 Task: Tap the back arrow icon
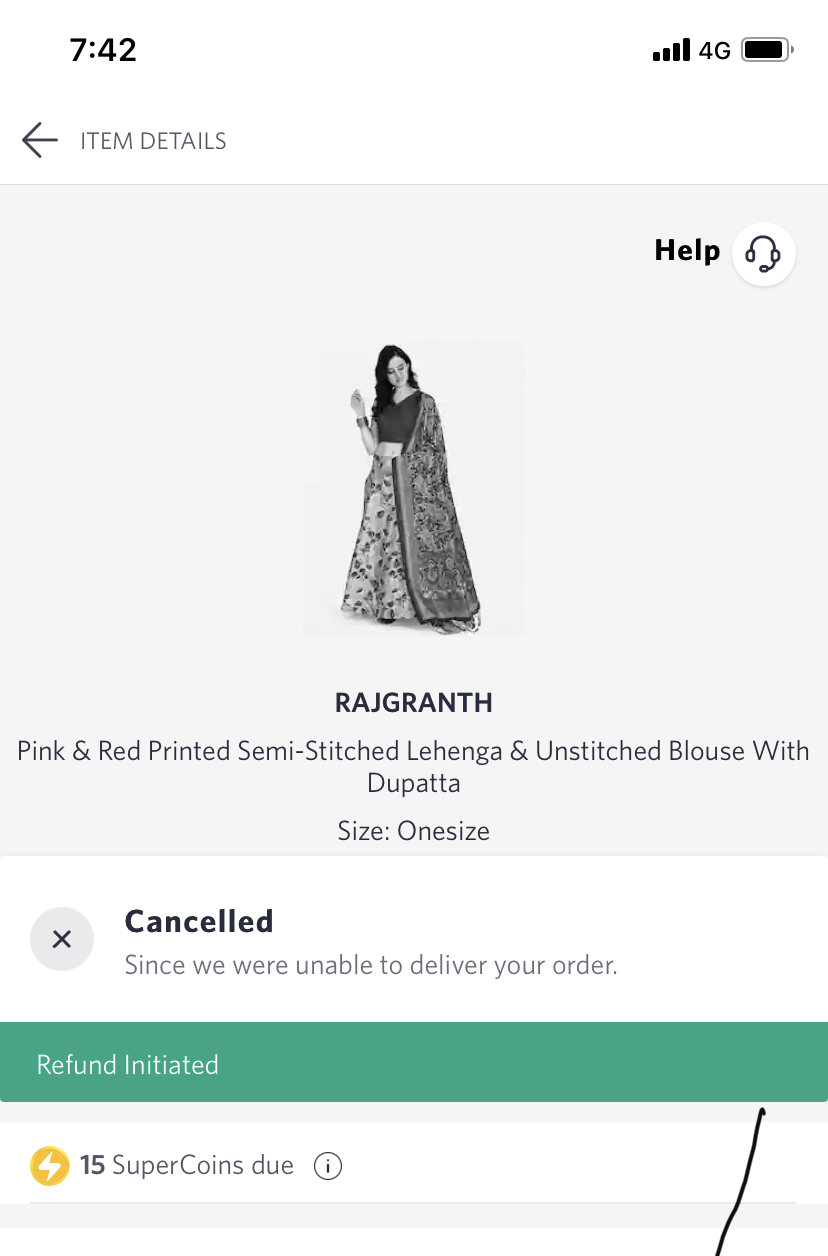[40, 141]
